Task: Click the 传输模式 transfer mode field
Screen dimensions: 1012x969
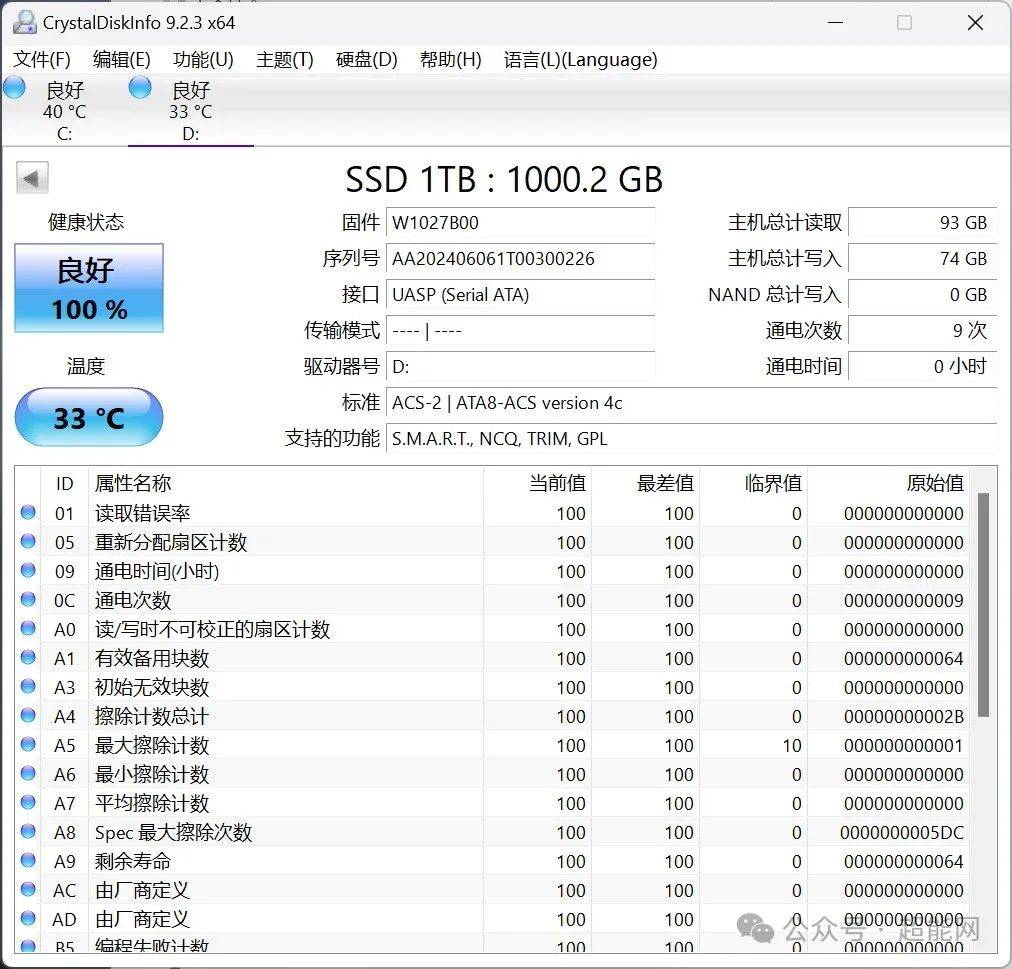Action: coord(520,331)
